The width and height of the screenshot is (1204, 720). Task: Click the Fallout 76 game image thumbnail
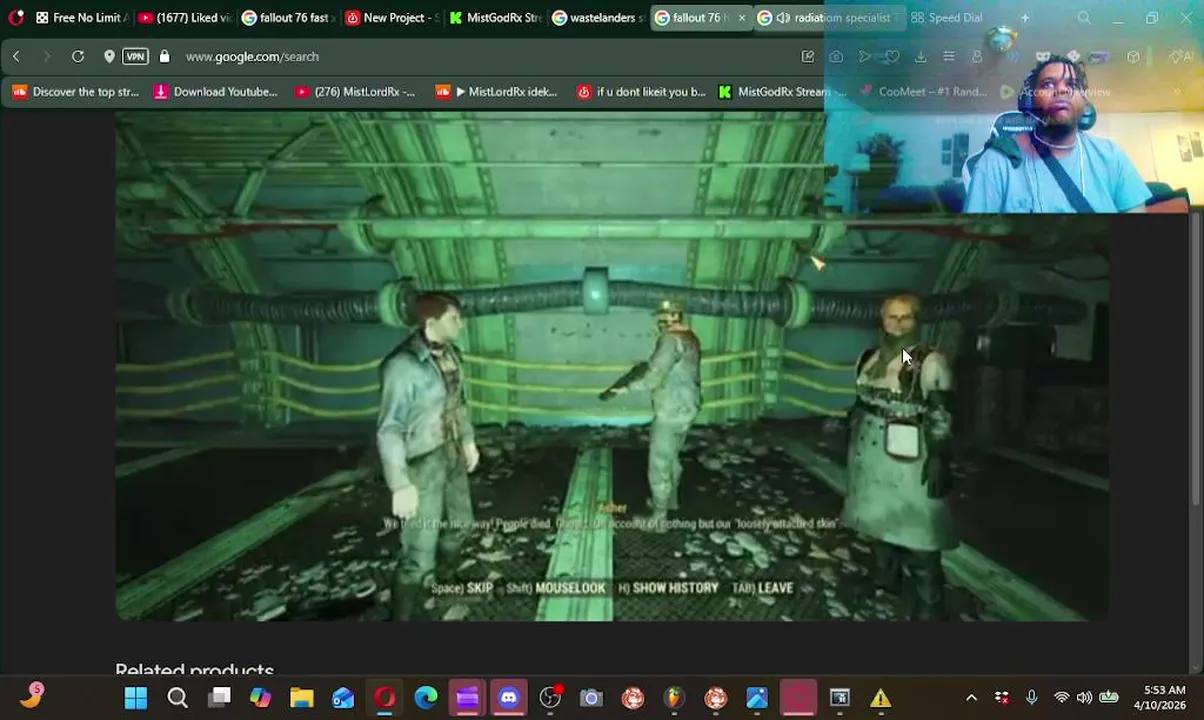612,366
